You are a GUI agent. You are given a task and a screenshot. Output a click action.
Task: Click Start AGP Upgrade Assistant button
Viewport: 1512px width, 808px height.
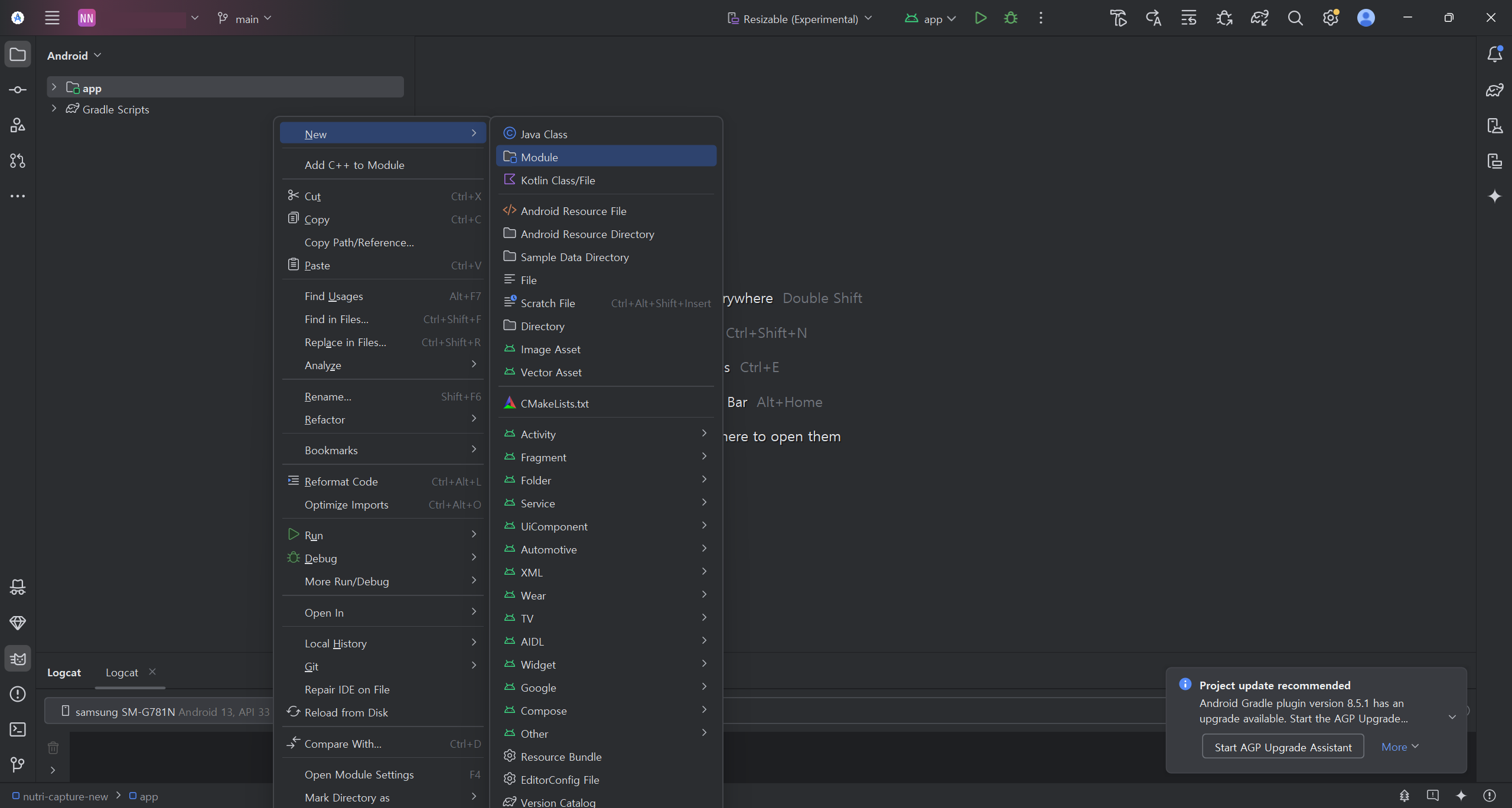pyautogui.click(x=1282, y=747)
